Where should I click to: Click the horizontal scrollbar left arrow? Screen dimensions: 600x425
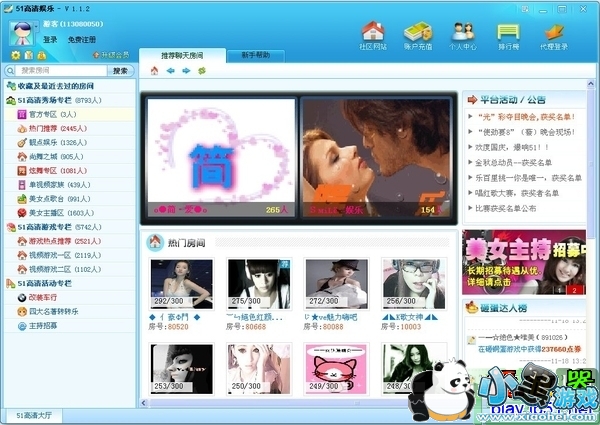[144, 403]
